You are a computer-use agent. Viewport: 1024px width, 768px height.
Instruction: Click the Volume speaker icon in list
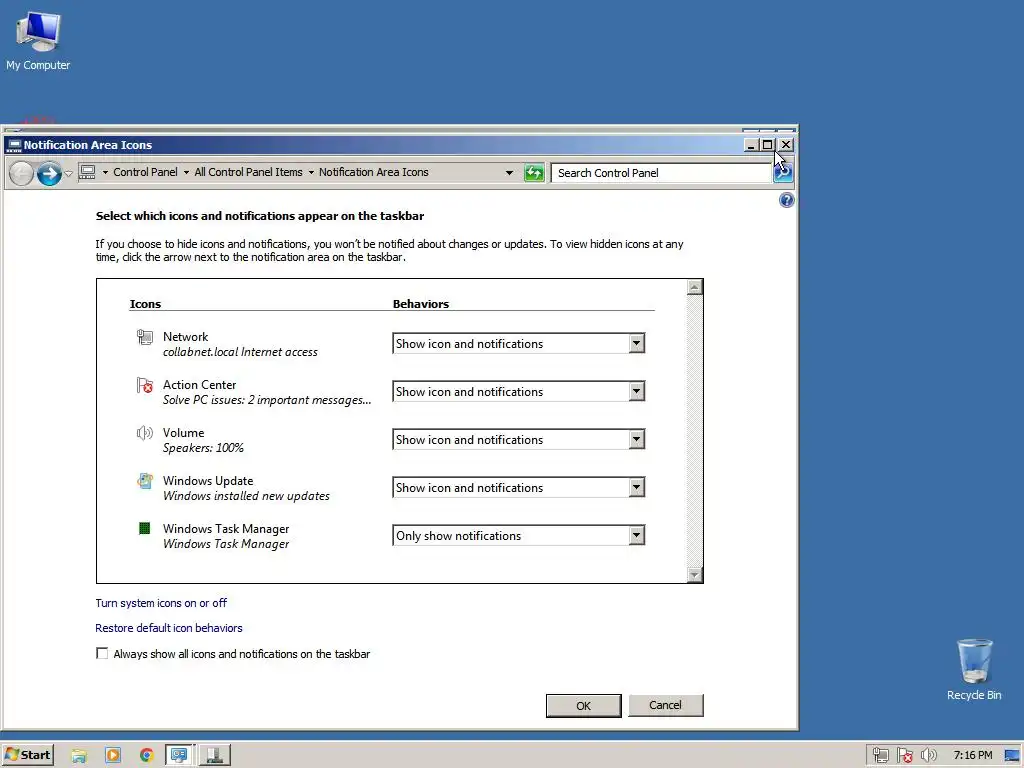click(144, 433)
